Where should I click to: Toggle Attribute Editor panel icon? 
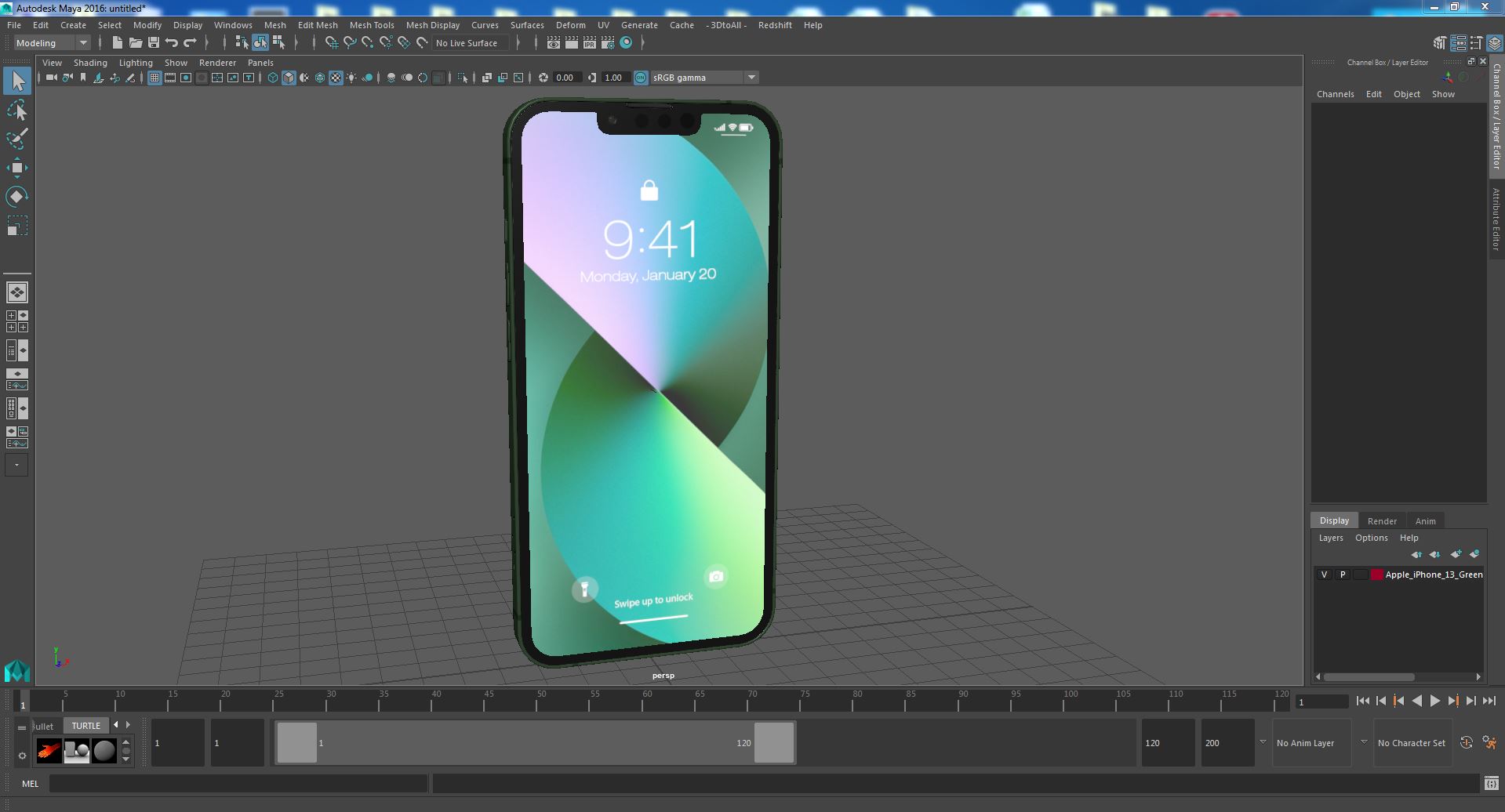[1458, 43]
